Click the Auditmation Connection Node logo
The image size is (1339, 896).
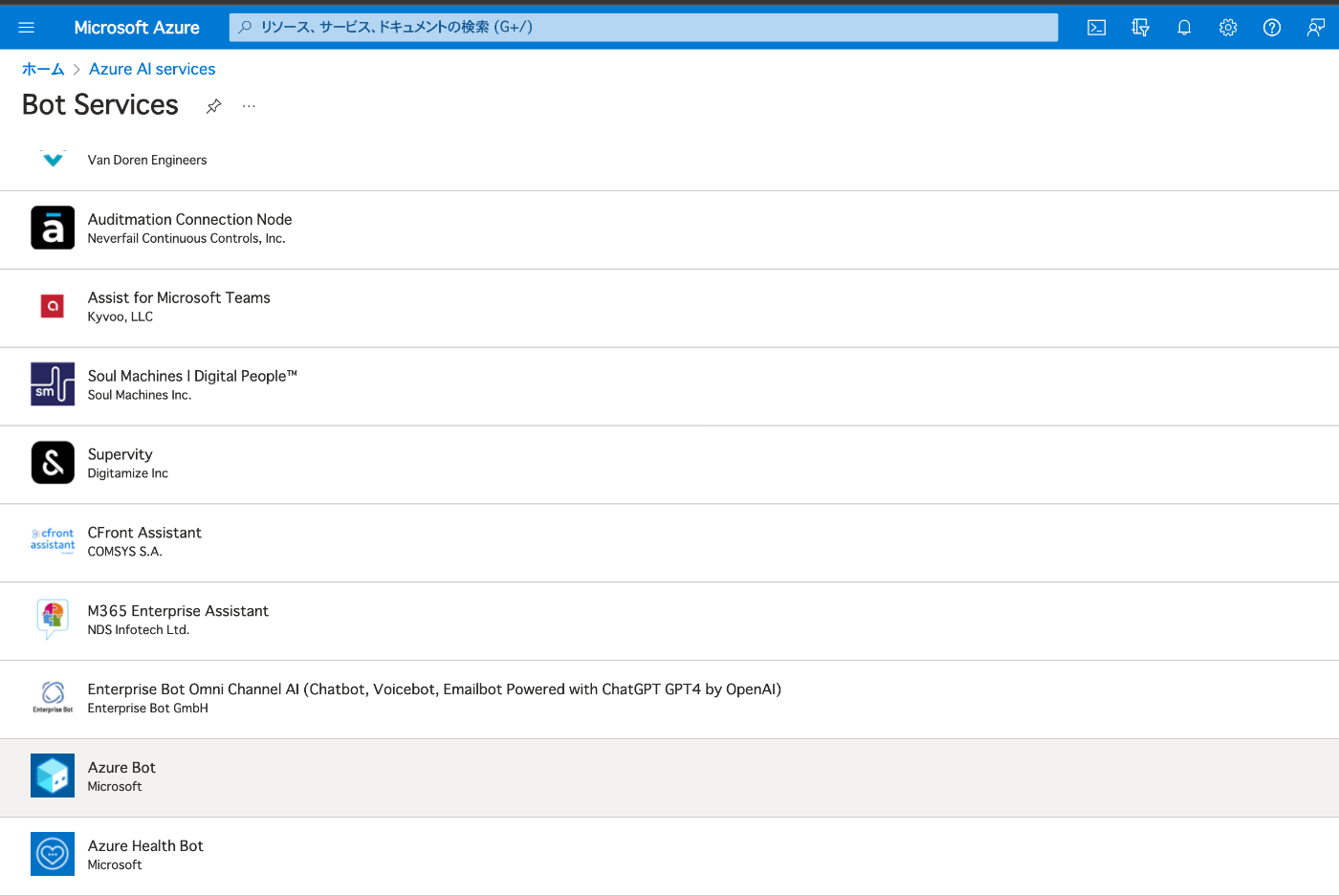point(53,228)
